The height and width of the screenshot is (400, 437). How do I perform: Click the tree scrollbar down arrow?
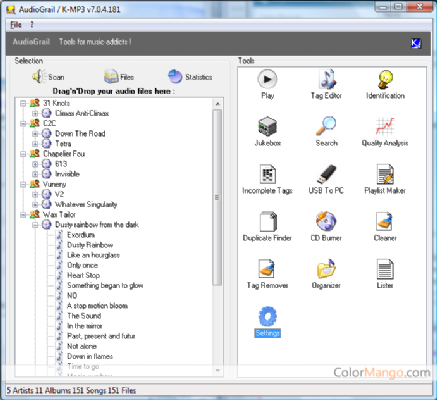coord(217,370)
